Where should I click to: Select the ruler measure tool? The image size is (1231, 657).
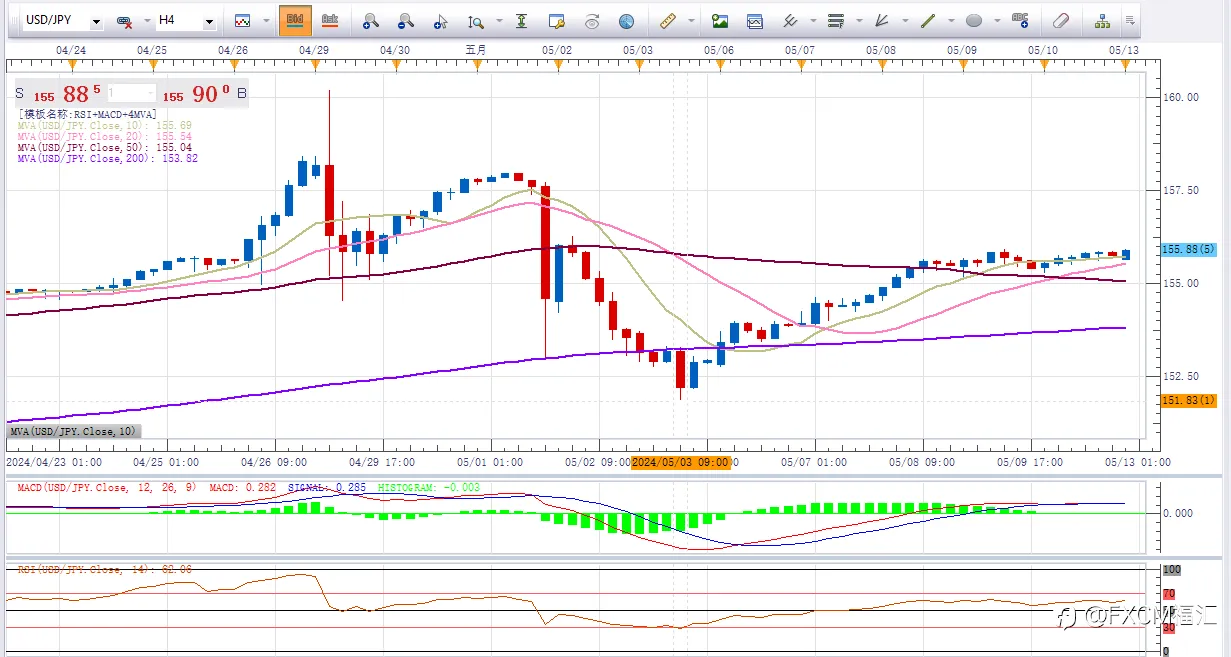click(669, 21)
